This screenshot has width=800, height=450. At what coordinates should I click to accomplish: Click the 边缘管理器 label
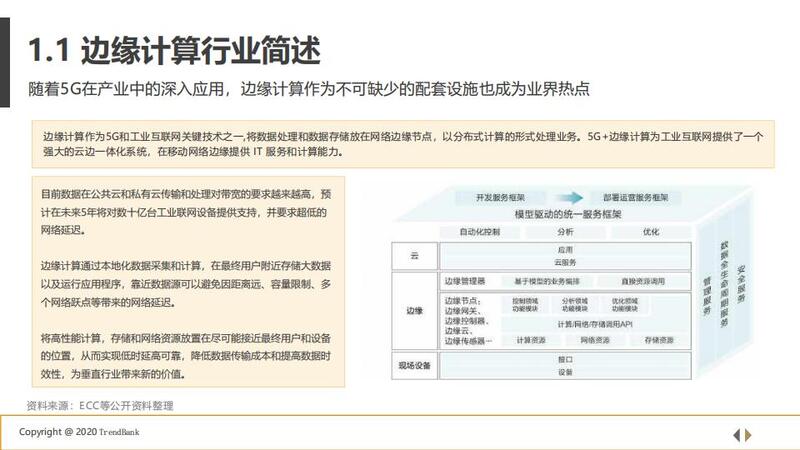coord(463,281)
